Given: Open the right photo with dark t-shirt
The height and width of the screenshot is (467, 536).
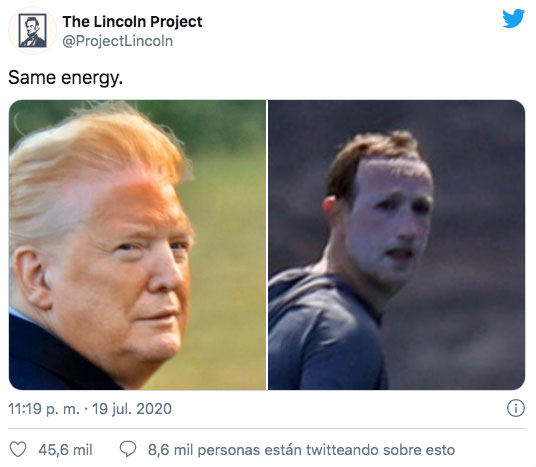Looking at the screenshot, I should [x=397, y=245].
